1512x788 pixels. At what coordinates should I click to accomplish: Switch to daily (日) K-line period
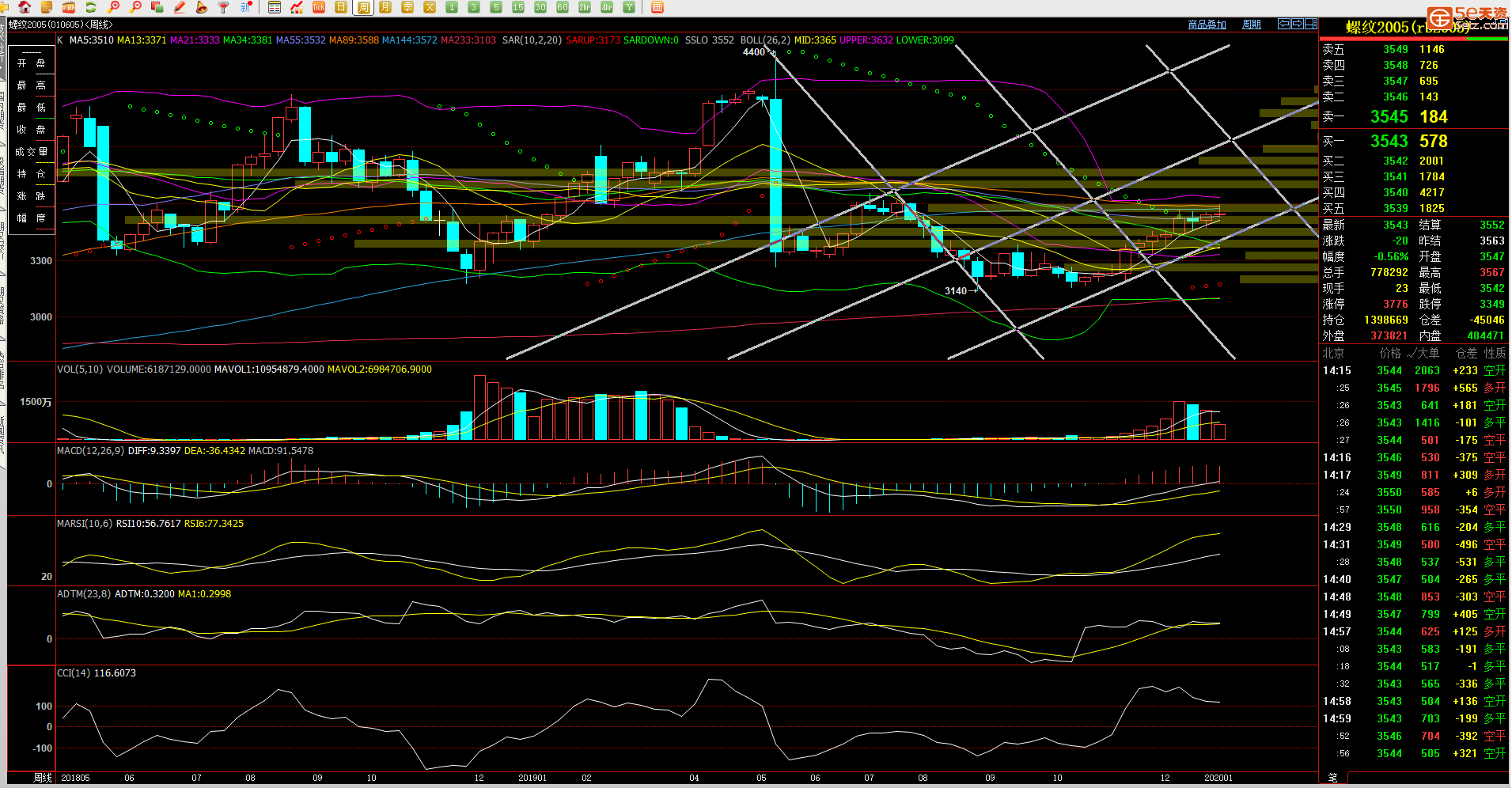coord(341,7)
